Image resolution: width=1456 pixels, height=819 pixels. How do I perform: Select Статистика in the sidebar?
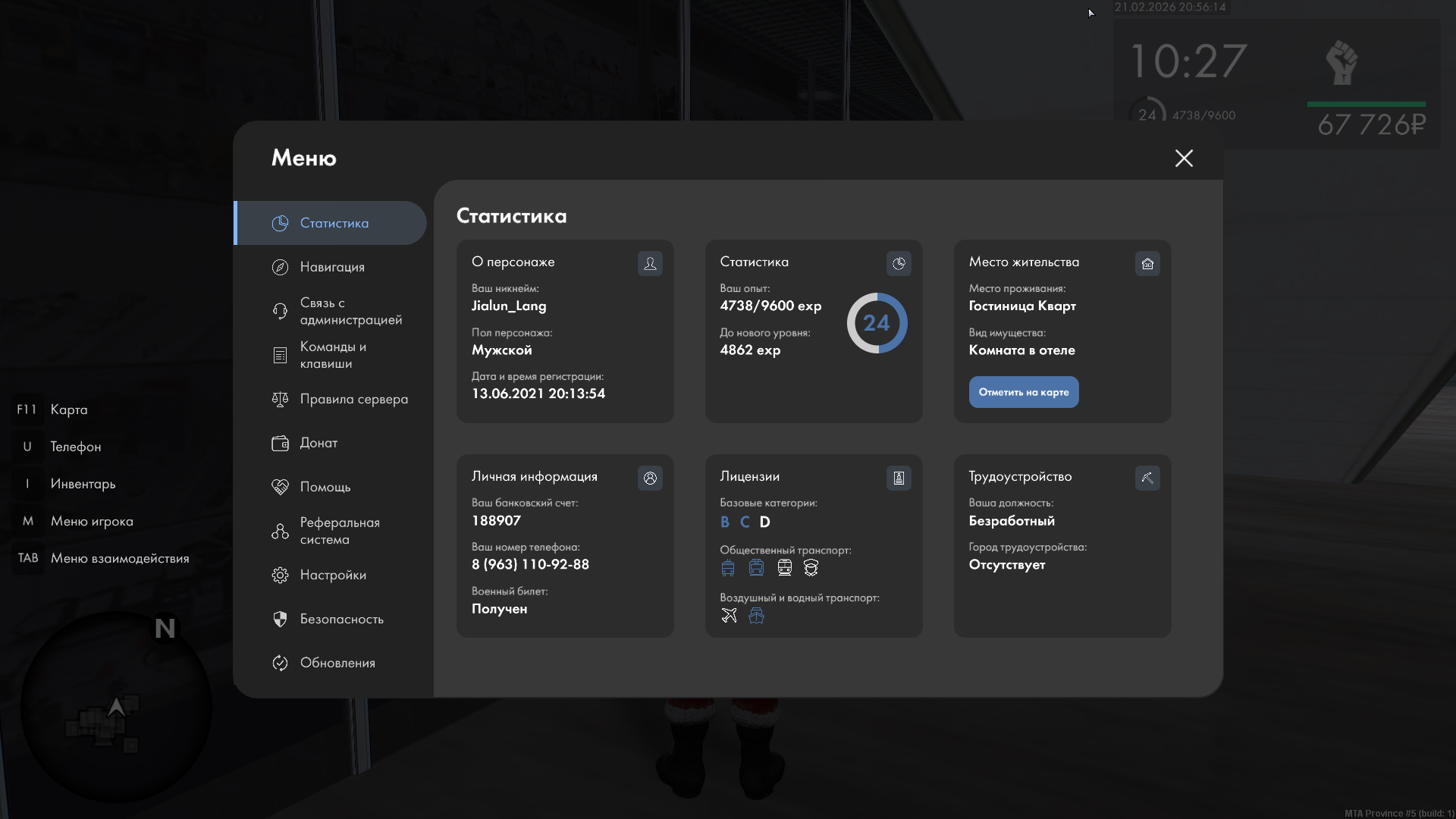pos(334,223)
